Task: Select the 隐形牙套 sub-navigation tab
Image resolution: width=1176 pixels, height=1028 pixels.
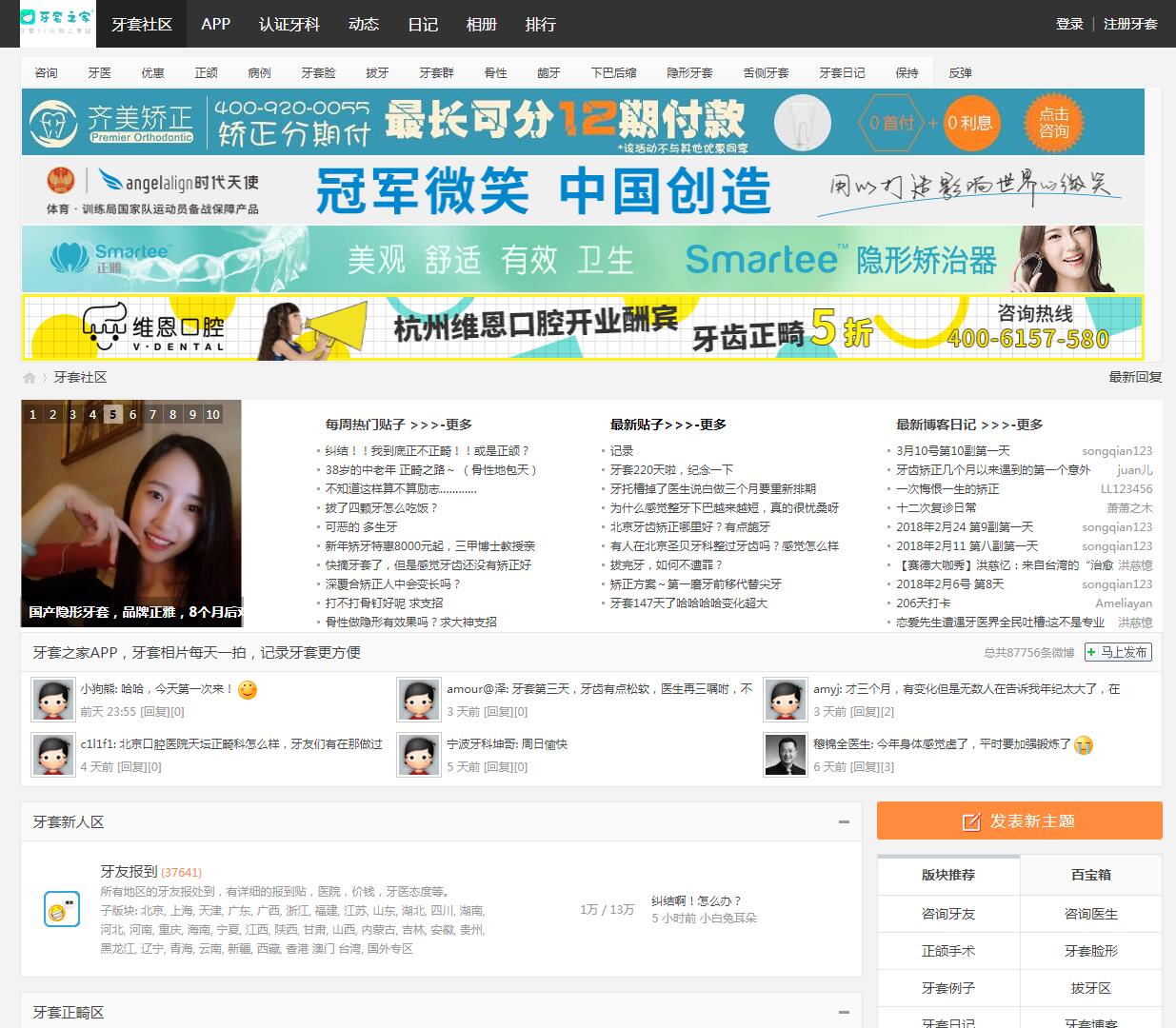Action: pos(689,72)
